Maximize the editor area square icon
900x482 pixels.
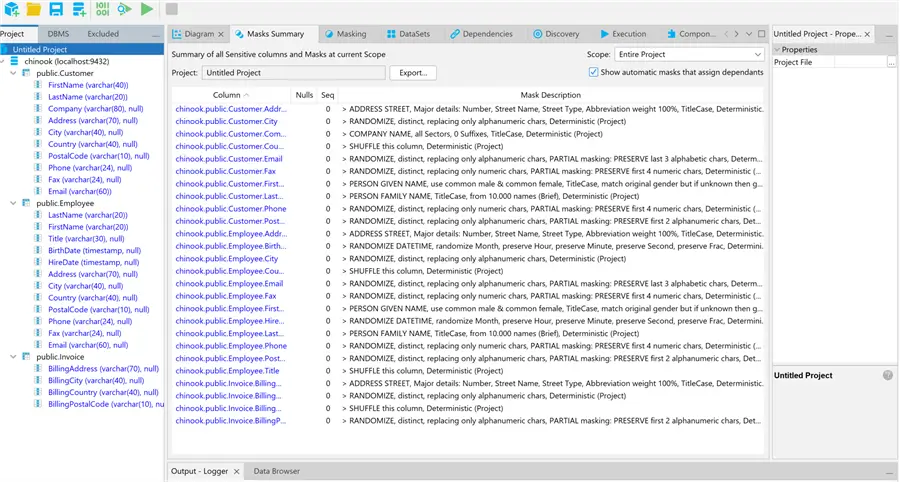[x=762, y=34]
